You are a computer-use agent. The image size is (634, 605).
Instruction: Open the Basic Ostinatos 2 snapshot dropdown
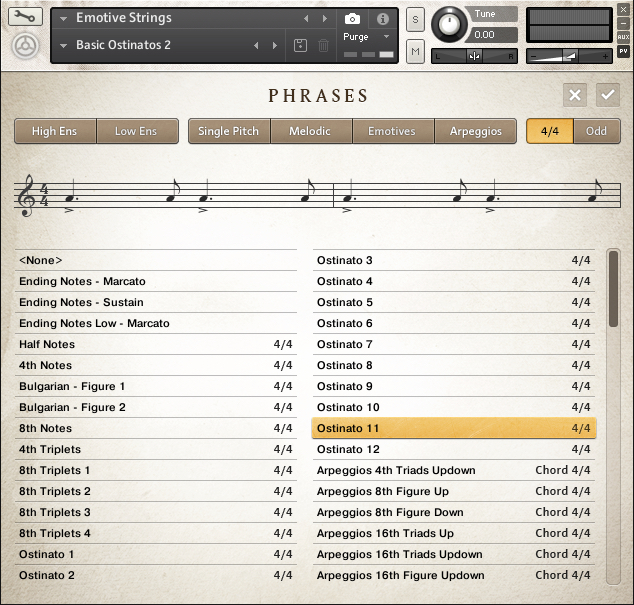[63, 45]
